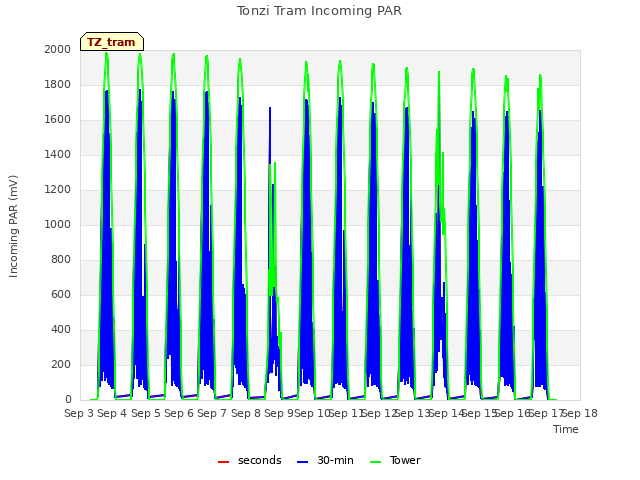Click the Incoming PAR (mV) axis label
Viewport: 640px width, 480px height.
click(x=13, y=227)
